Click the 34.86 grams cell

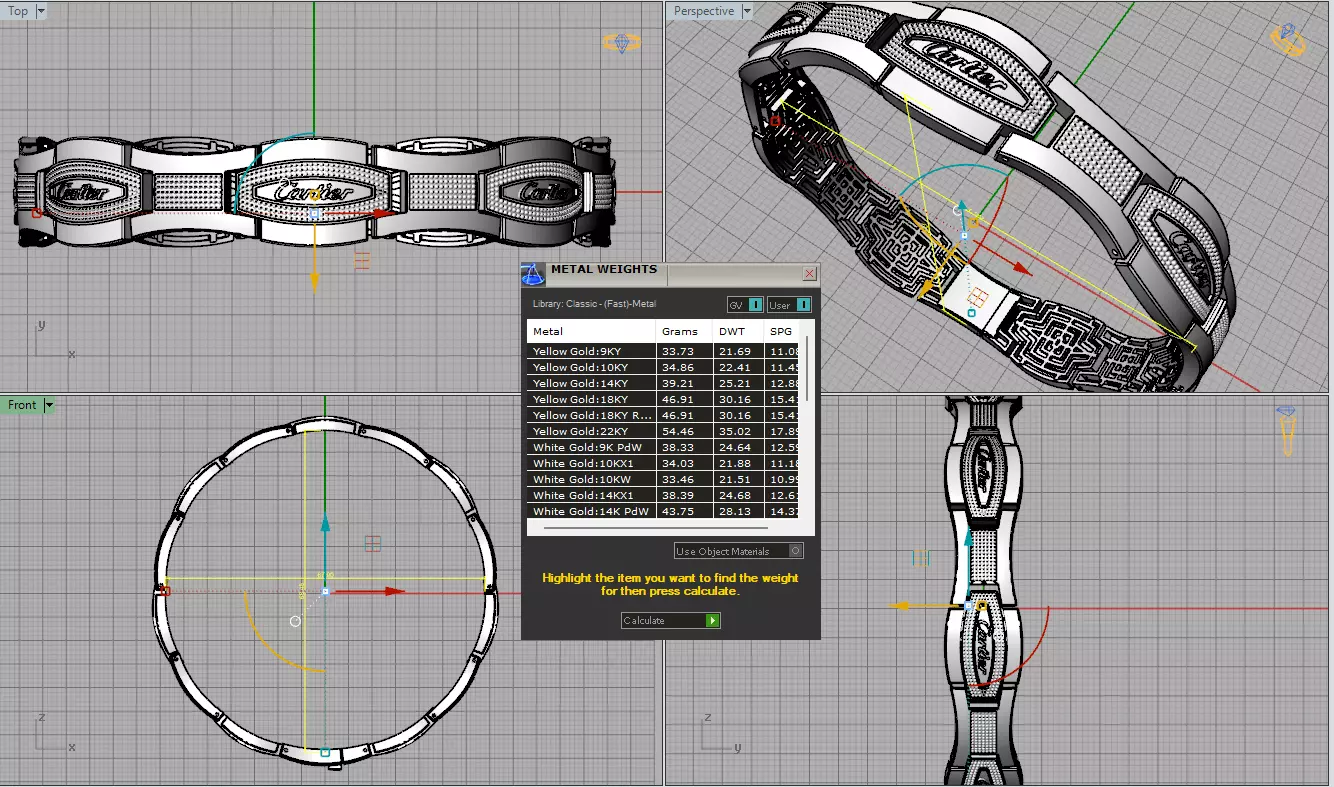[684, 367]
